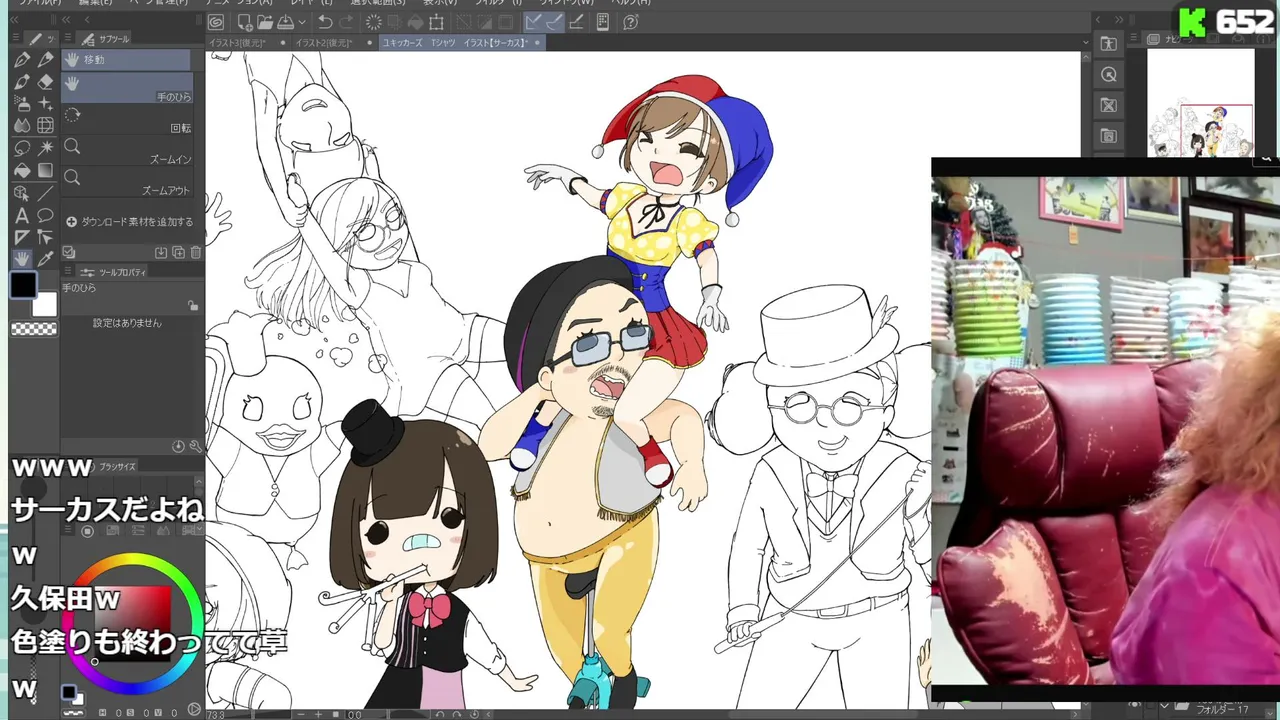Click the Navigator canvas thumbnail

[x=1201, y=103]
